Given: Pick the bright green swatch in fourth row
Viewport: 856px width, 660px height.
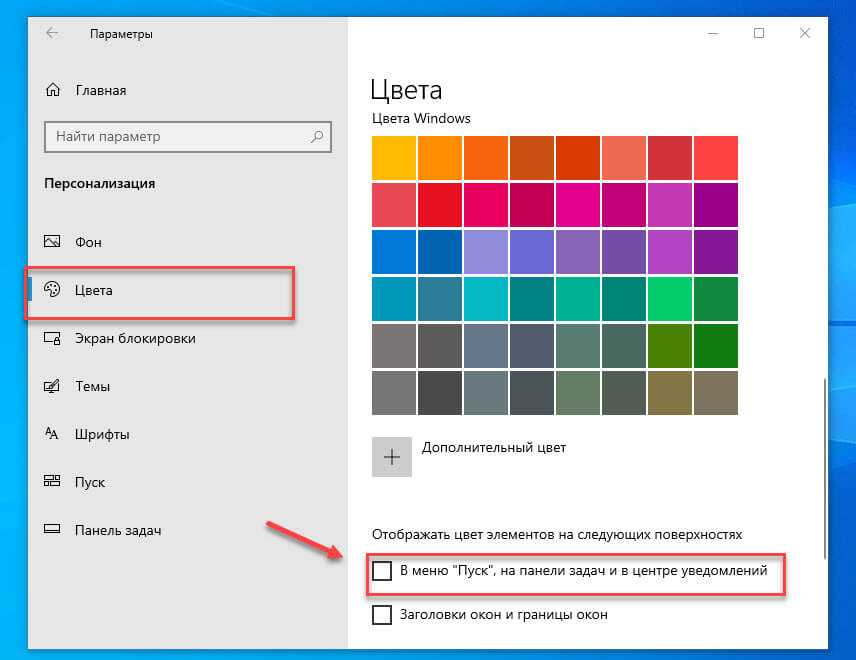Looking at the screenshot, I should click(x=669, y=298).
